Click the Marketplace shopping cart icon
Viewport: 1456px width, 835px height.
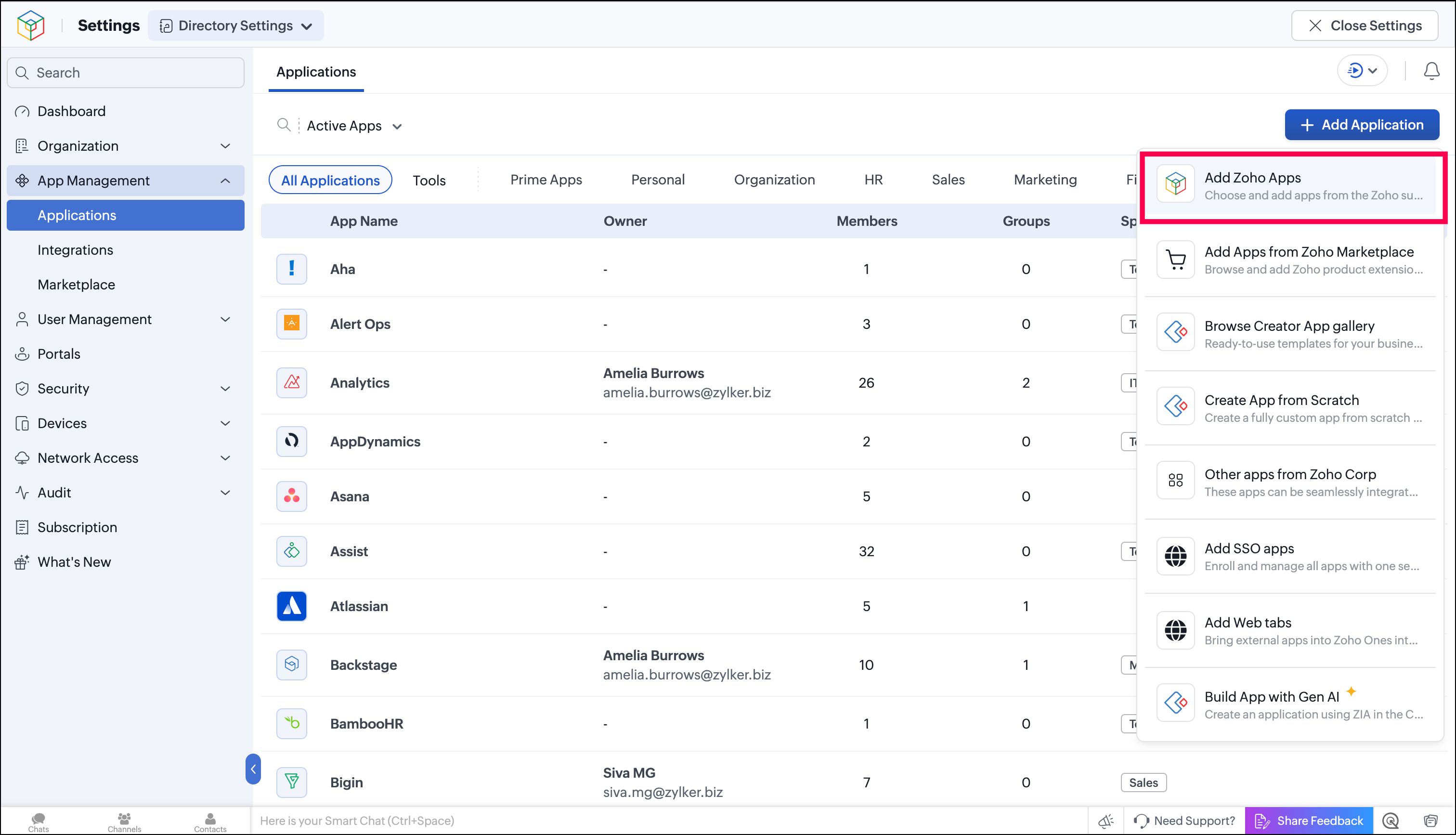coord(1176,259)
